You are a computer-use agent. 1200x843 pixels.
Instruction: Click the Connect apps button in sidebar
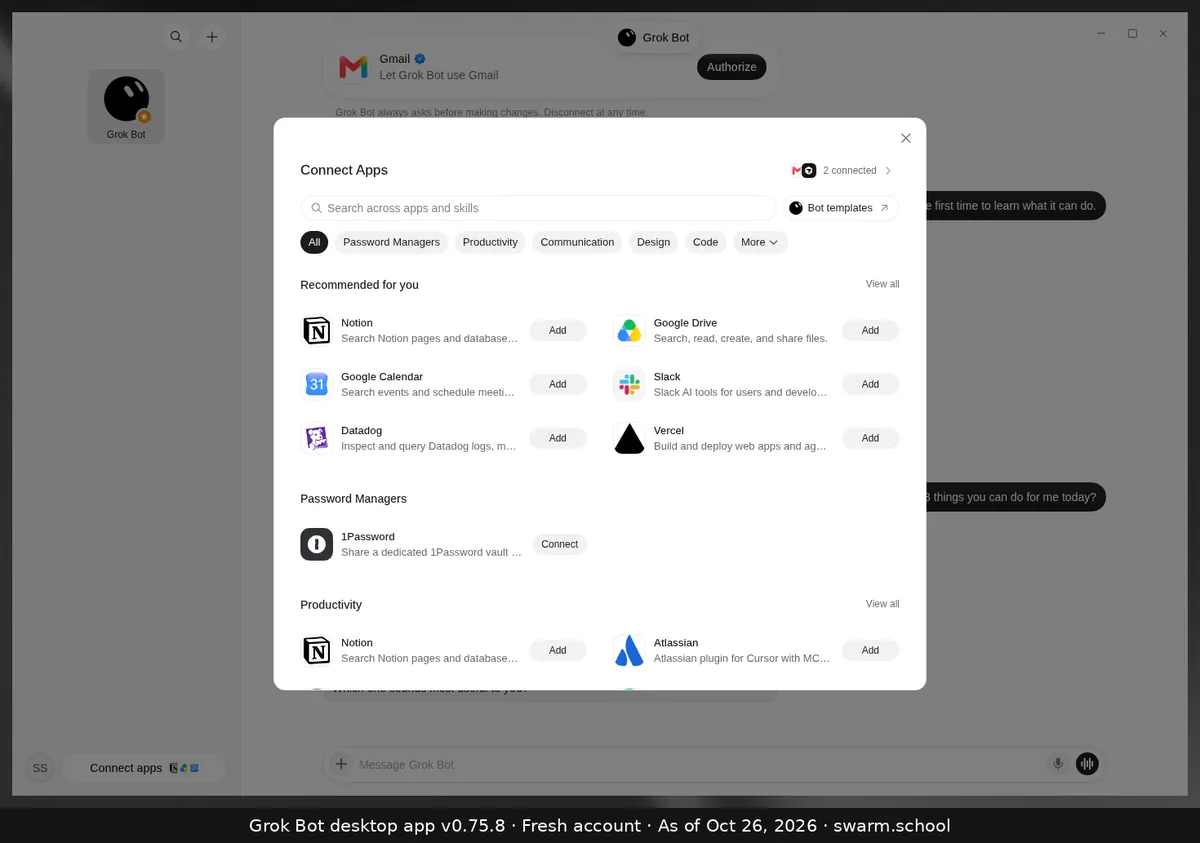144,768
